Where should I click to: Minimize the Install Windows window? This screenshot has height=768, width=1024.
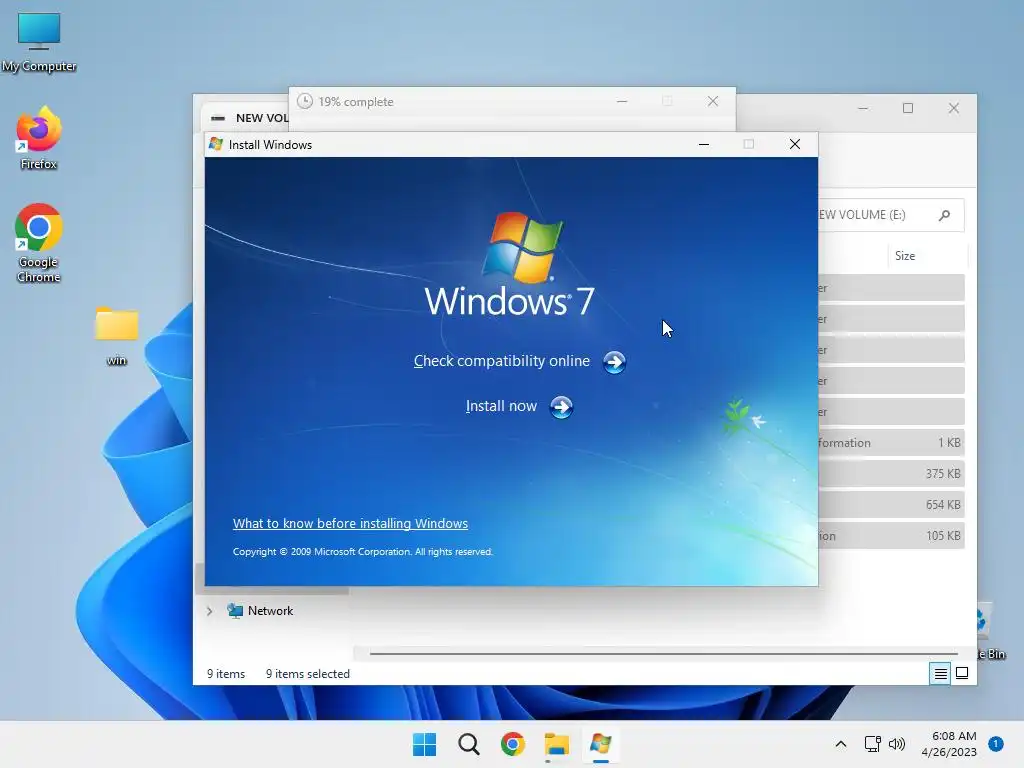[704, 144]
